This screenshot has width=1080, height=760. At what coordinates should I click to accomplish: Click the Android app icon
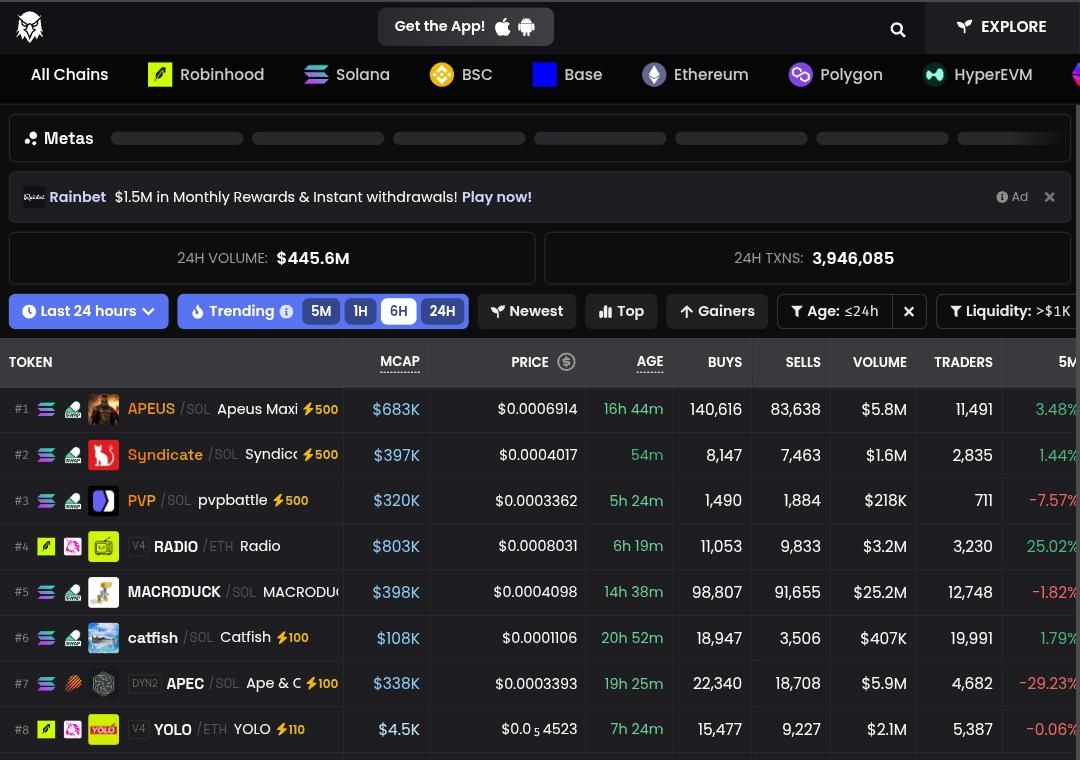point(526,27)
